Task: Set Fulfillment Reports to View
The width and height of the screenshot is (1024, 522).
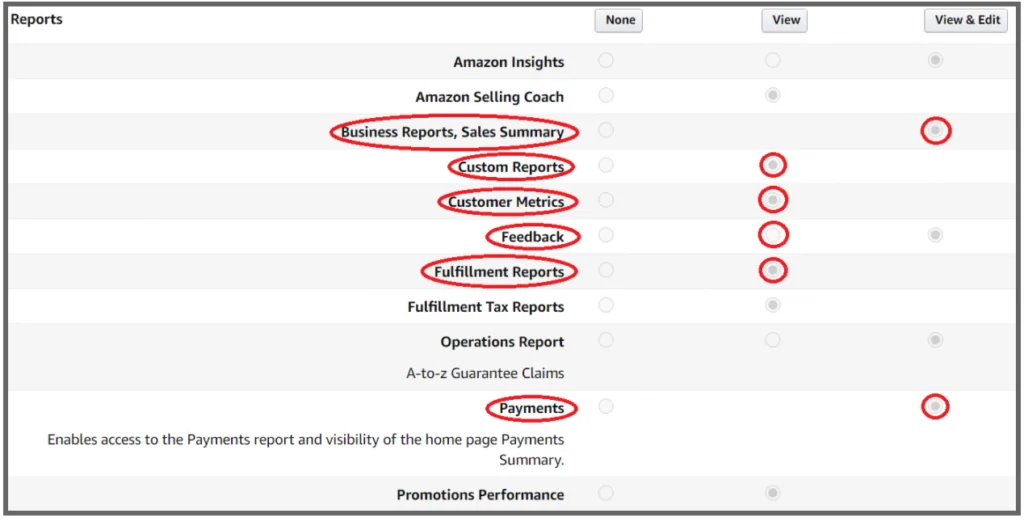Action: 773,270
